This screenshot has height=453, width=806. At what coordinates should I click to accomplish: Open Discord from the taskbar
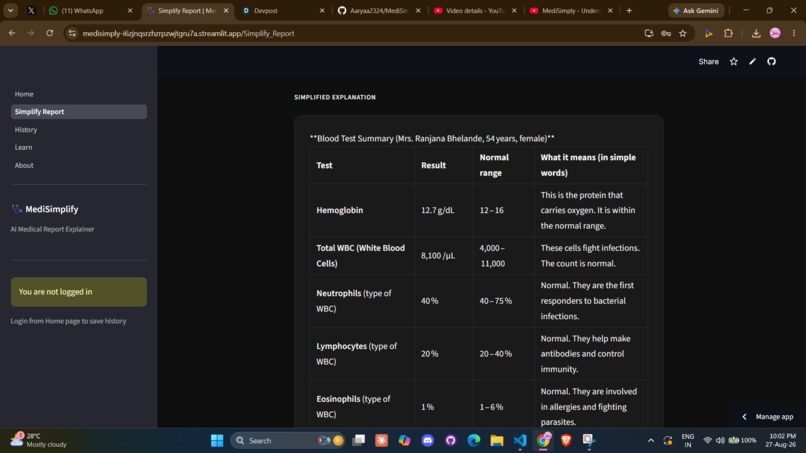pos(428,441)
